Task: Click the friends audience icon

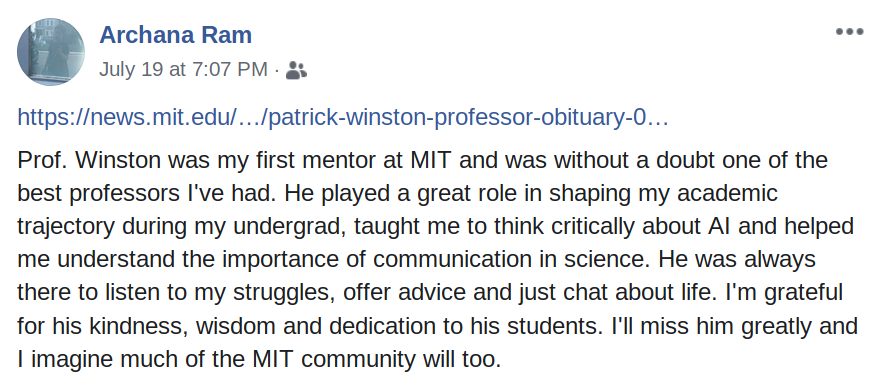Action: coord(296,70)
